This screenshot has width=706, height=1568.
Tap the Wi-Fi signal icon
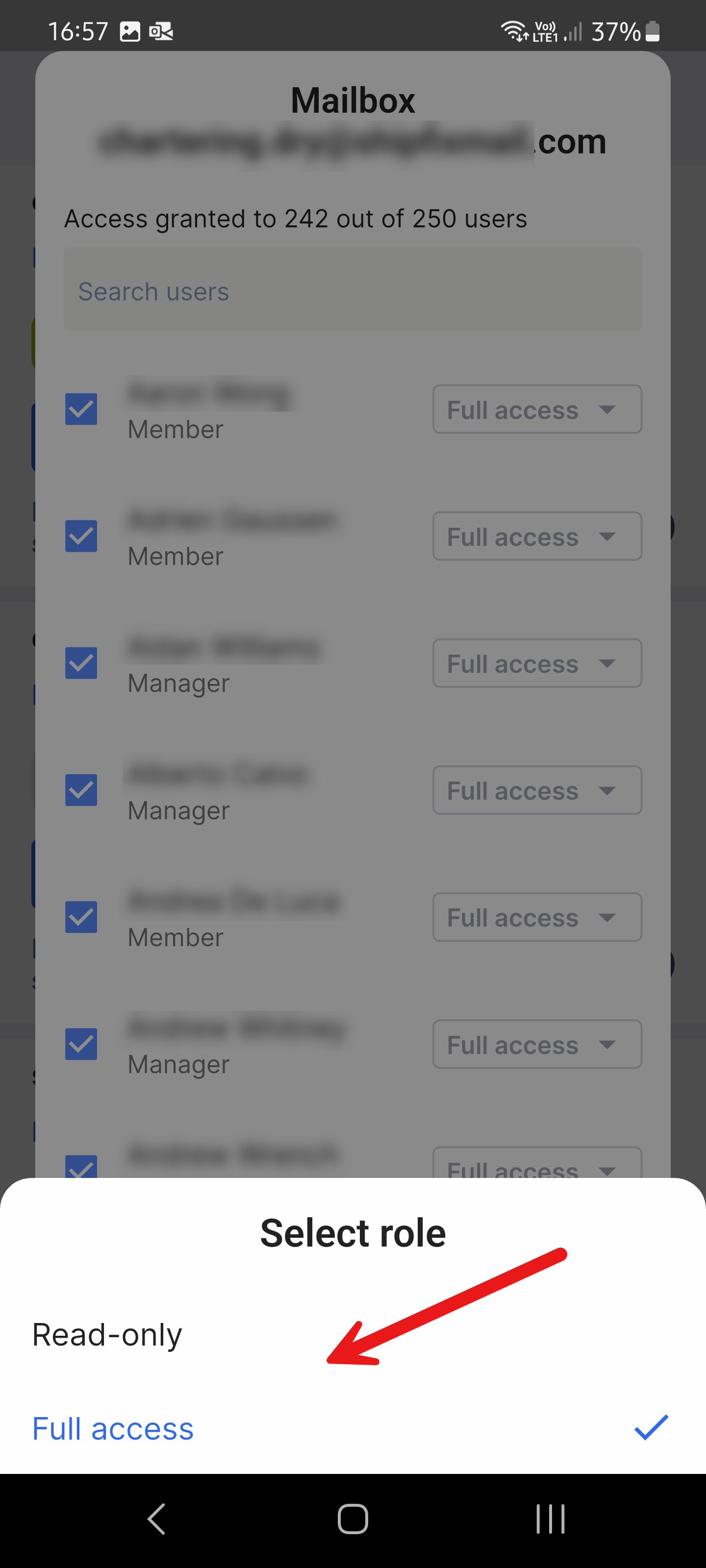(513, 30)
